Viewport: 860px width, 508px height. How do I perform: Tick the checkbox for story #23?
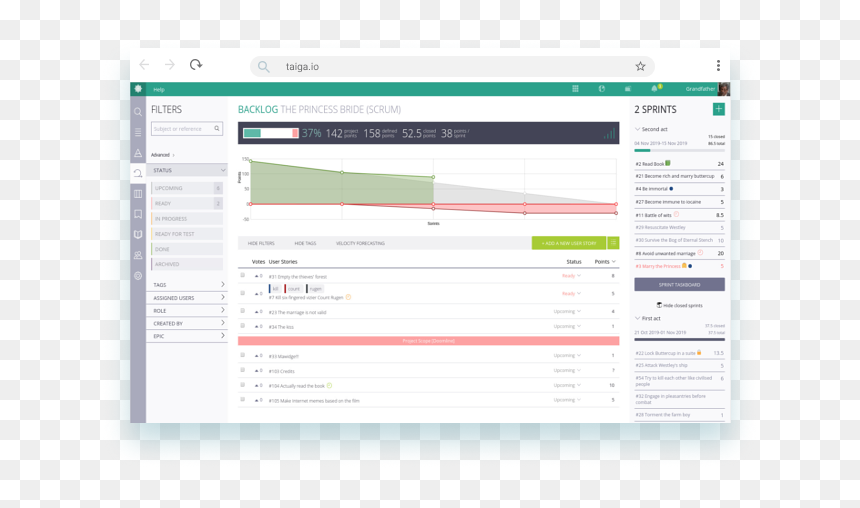pyautogui.click(x=242, y=311)
